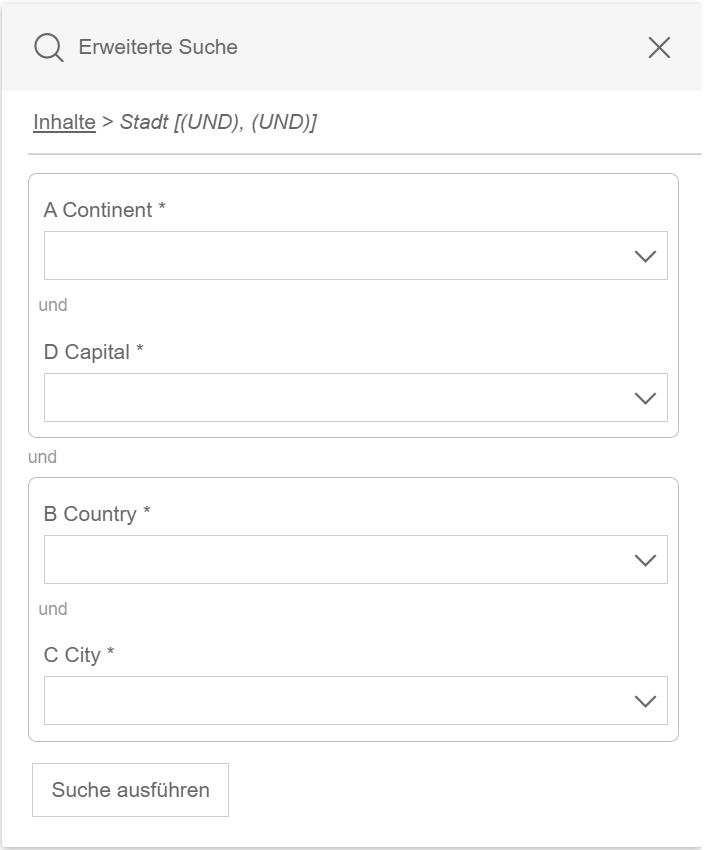Click the C City dropdown chevron

(645, 701)
